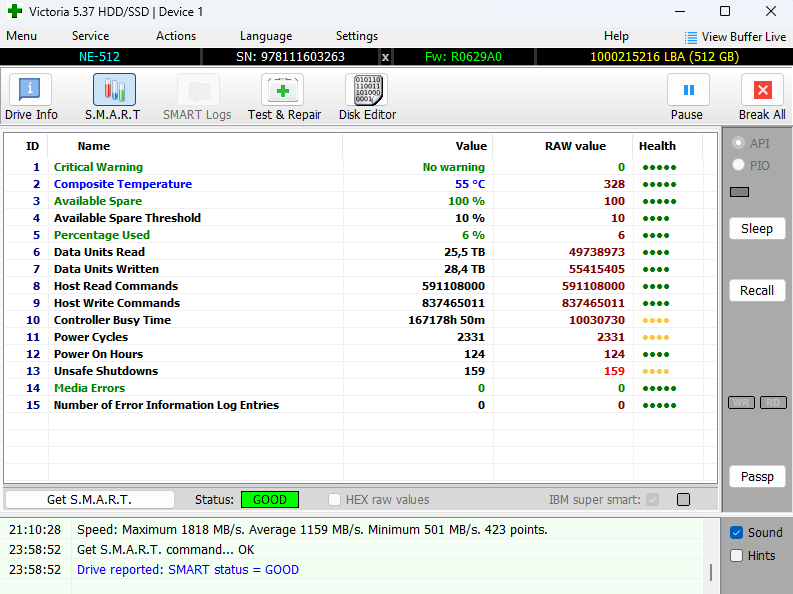
Task: Open the Service menu
Action: 90,36
